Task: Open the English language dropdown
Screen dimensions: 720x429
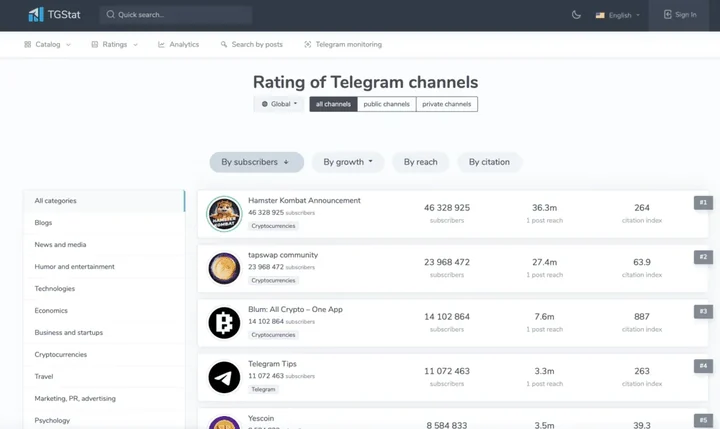Action: point(618,15)
